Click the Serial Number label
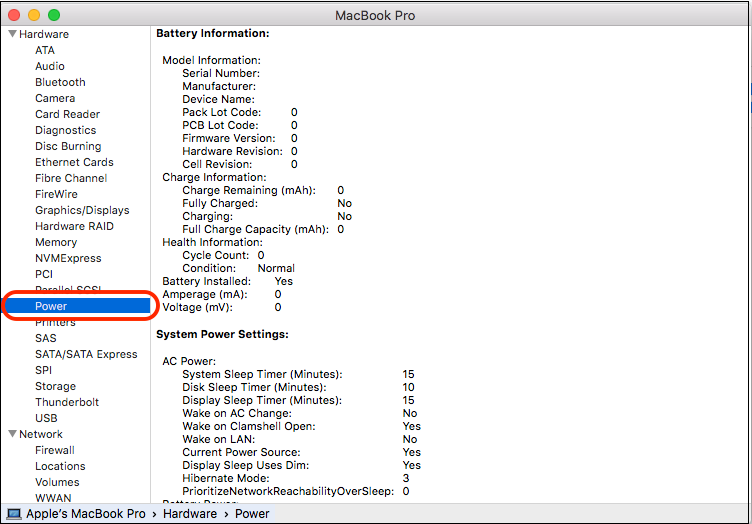Viewport: 752px width, 524px height. pyautogui.click(x=221, y=73)
